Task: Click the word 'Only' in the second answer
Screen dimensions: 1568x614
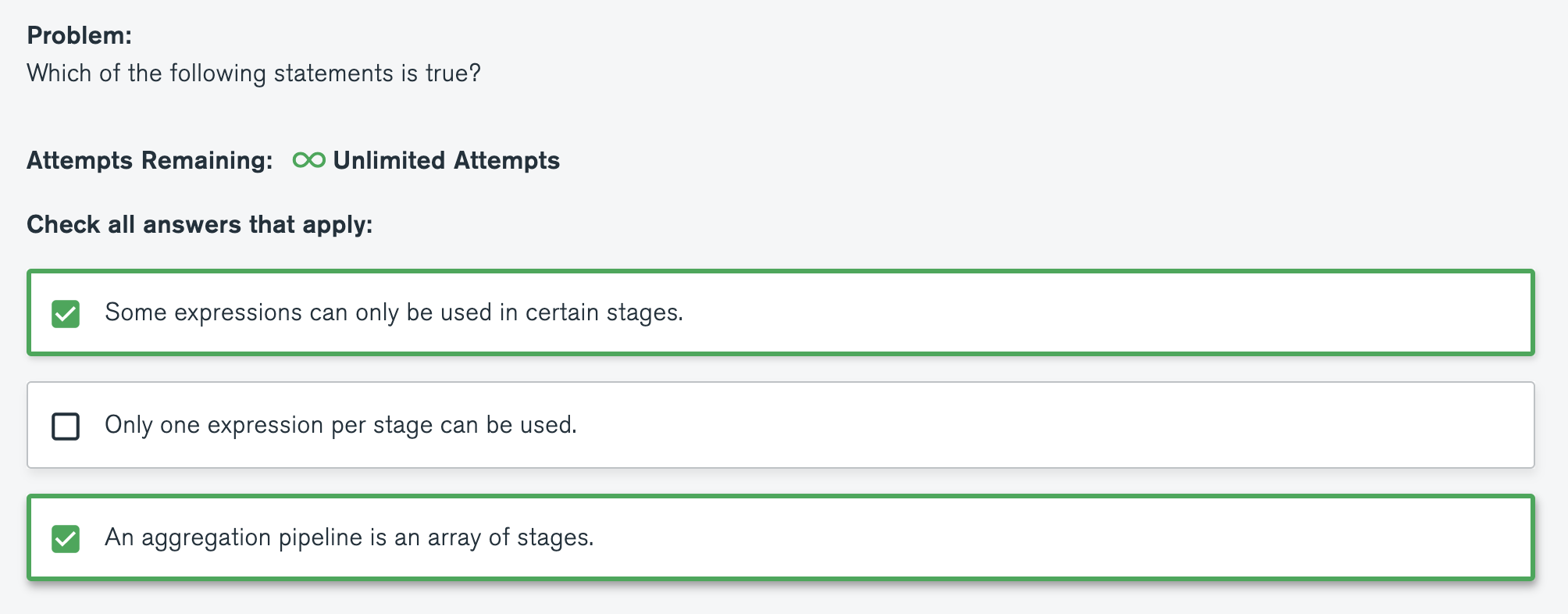Action: 128,425
